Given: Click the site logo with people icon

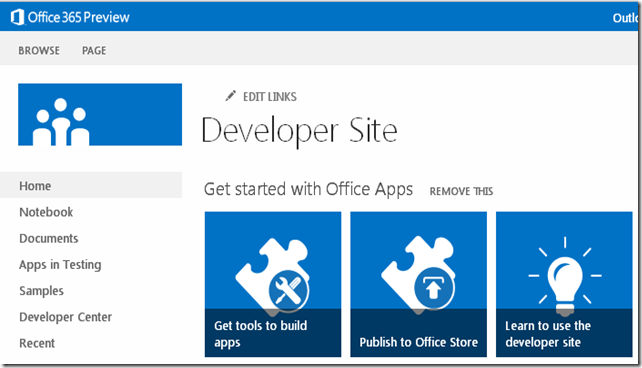Looking at the screenshot, I should [x=100, y=115].
